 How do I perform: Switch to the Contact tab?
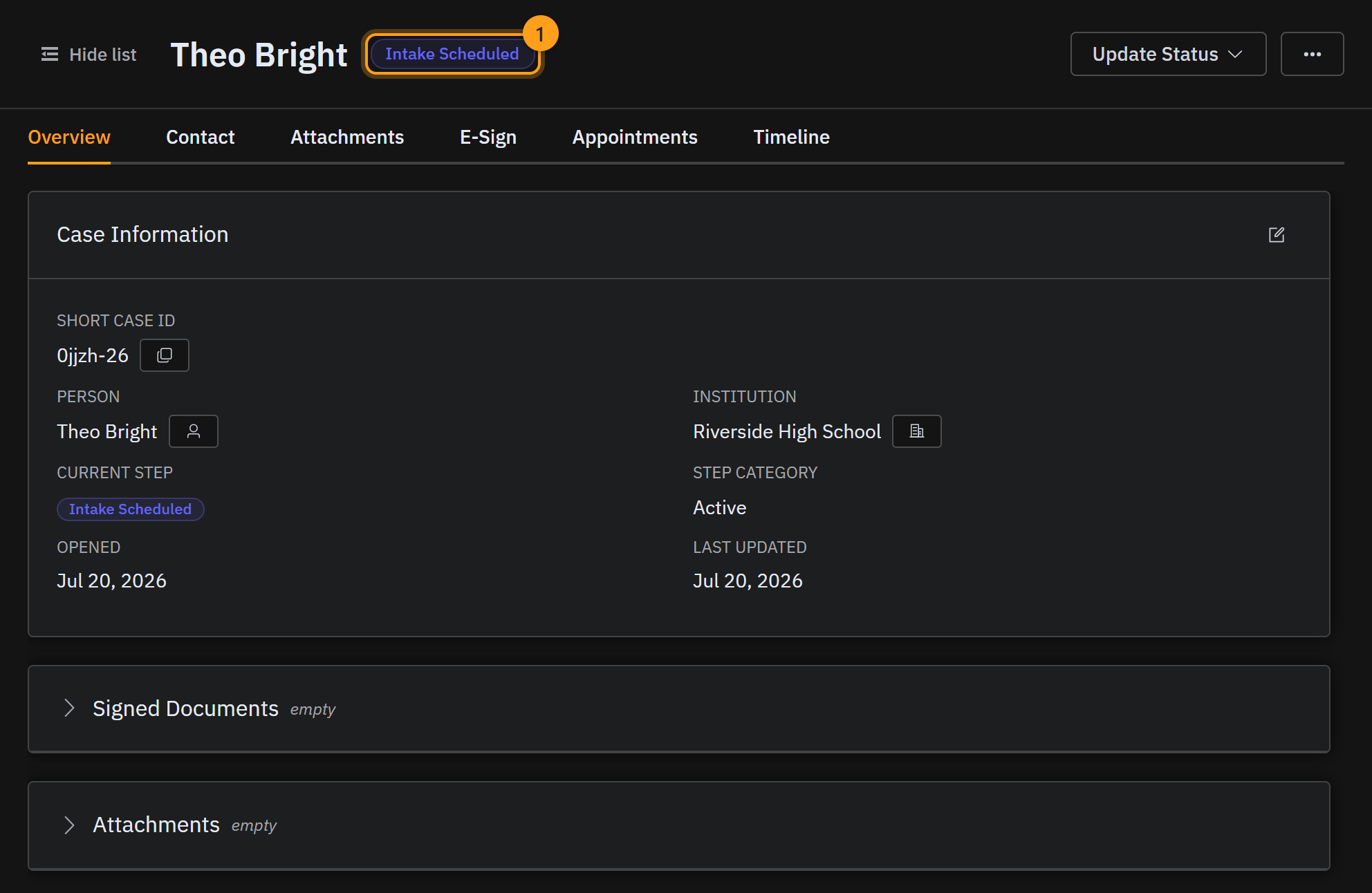[x=201, y=137]
